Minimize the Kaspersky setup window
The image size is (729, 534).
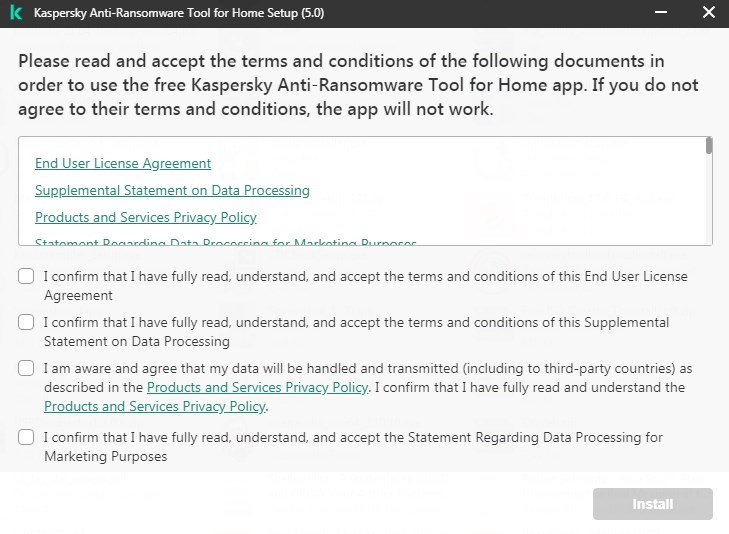tap(661, 14)
